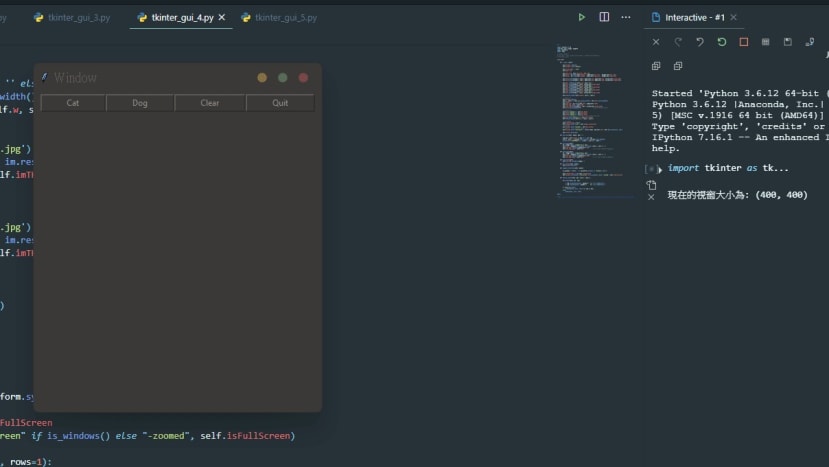
Task: Open the variable explorer table icon
Action: [x=766, y=42]
